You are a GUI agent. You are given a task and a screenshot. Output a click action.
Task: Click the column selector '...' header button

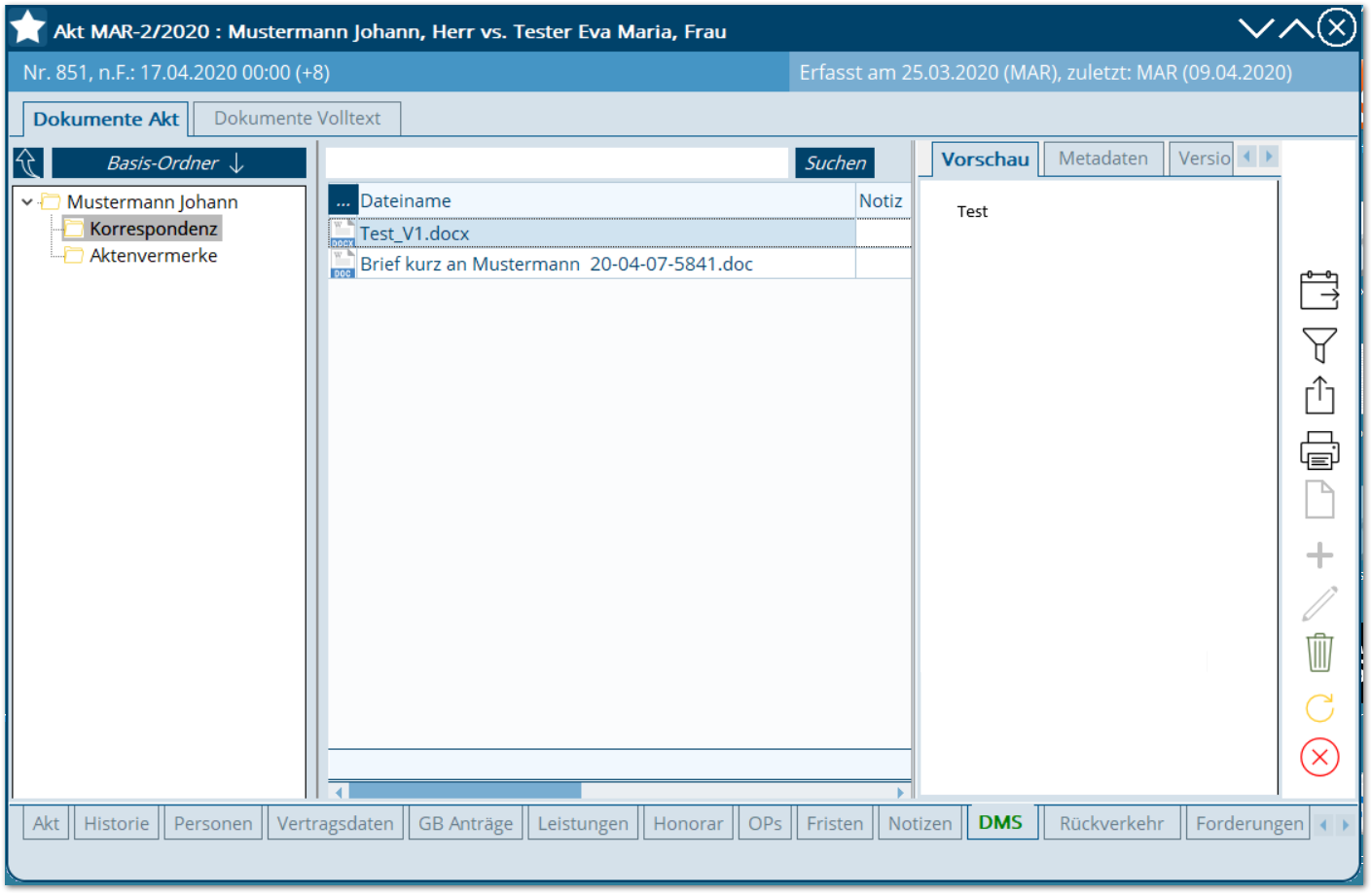pos(343,200)
